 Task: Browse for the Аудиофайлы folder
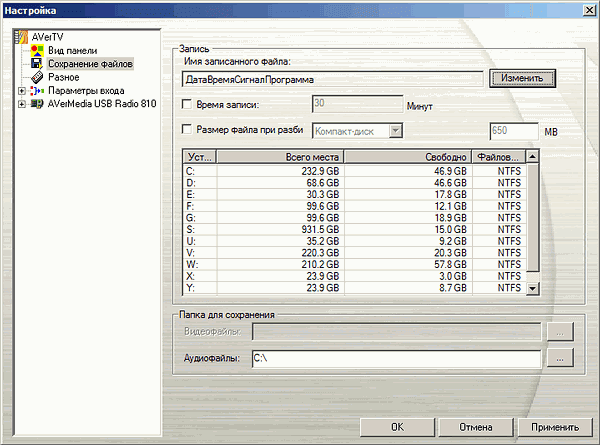560,359
